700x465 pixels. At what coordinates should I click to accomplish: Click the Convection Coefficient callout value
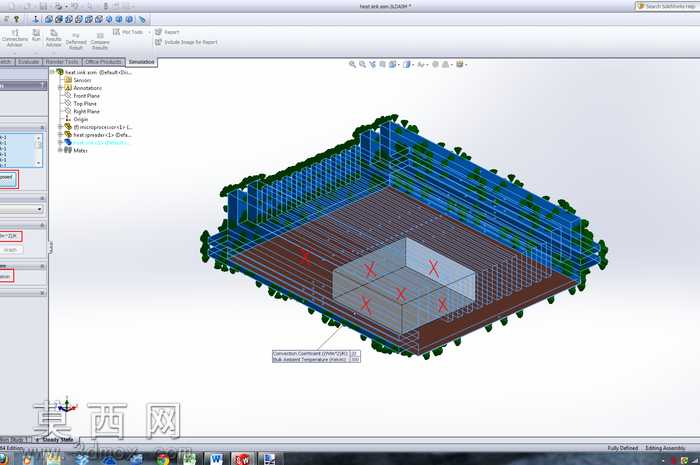pyautogui.click(x=354, y=353)
